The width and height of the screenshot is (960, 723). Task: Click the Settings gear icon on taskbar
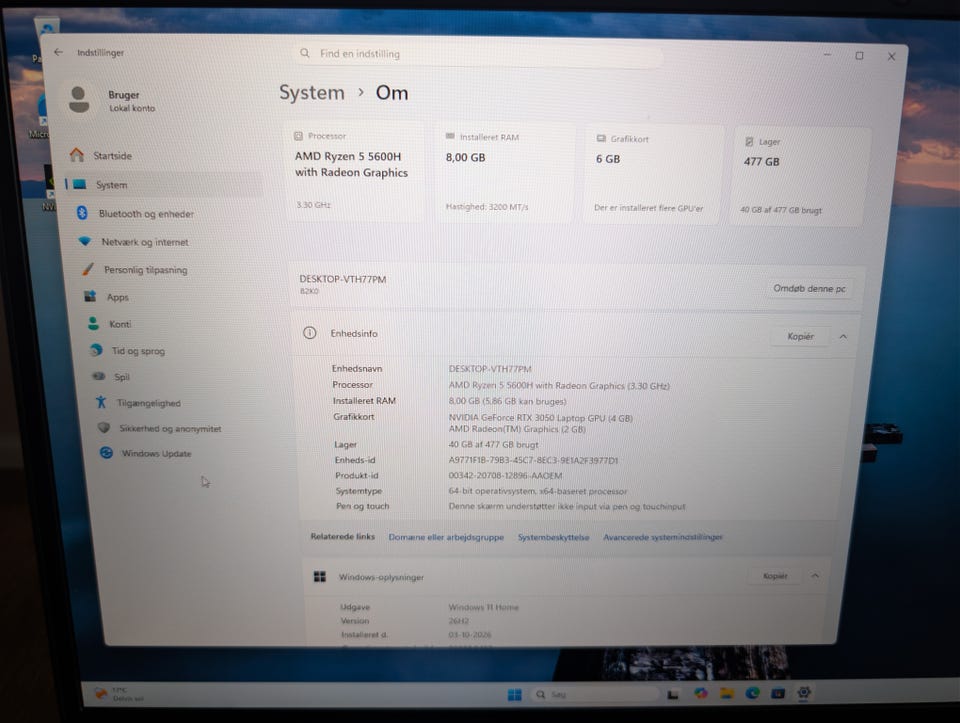804,692
